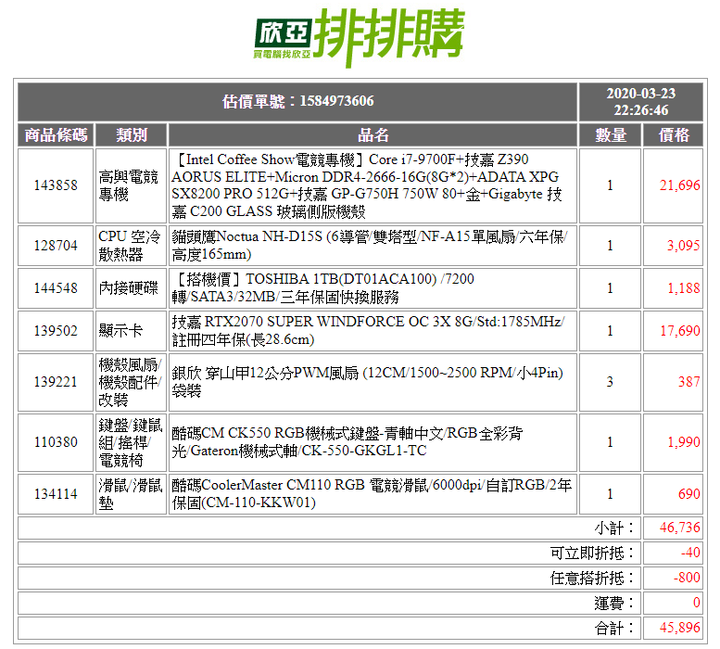
Task: Select barcode 143858
Action: tap(56, 186)
